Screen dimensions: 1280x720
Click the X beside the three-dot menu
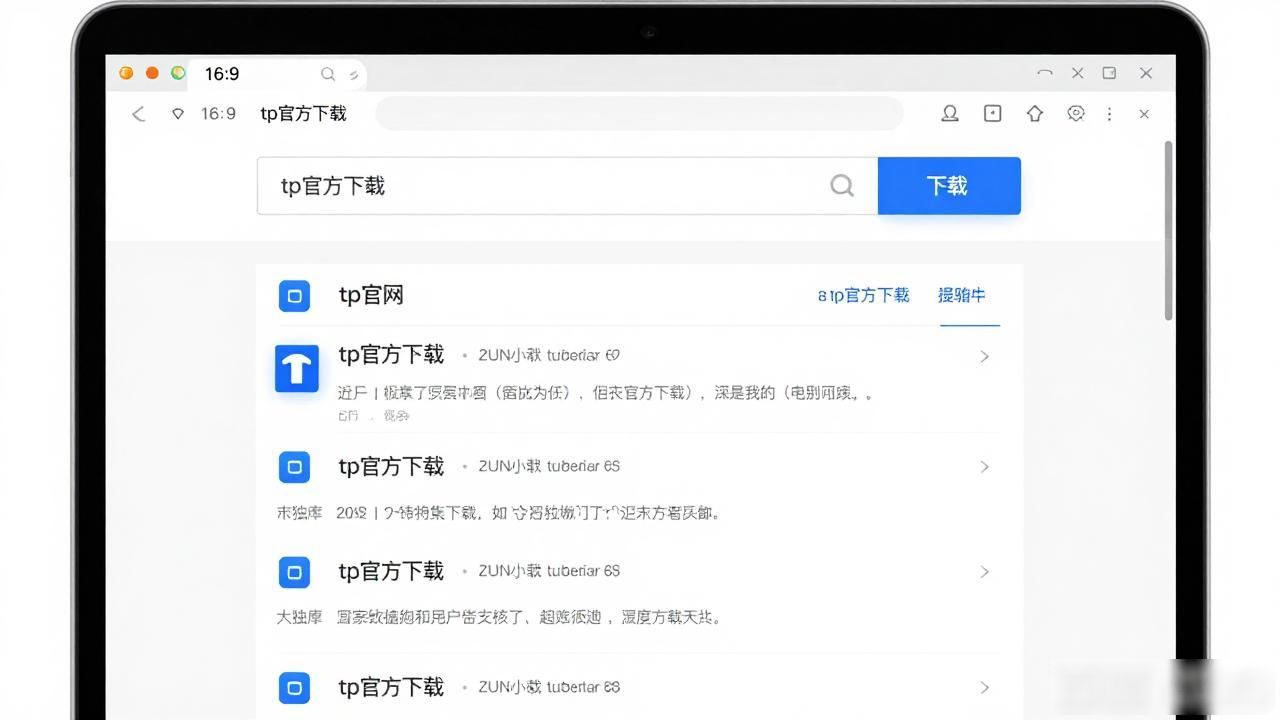point(1144,114)
